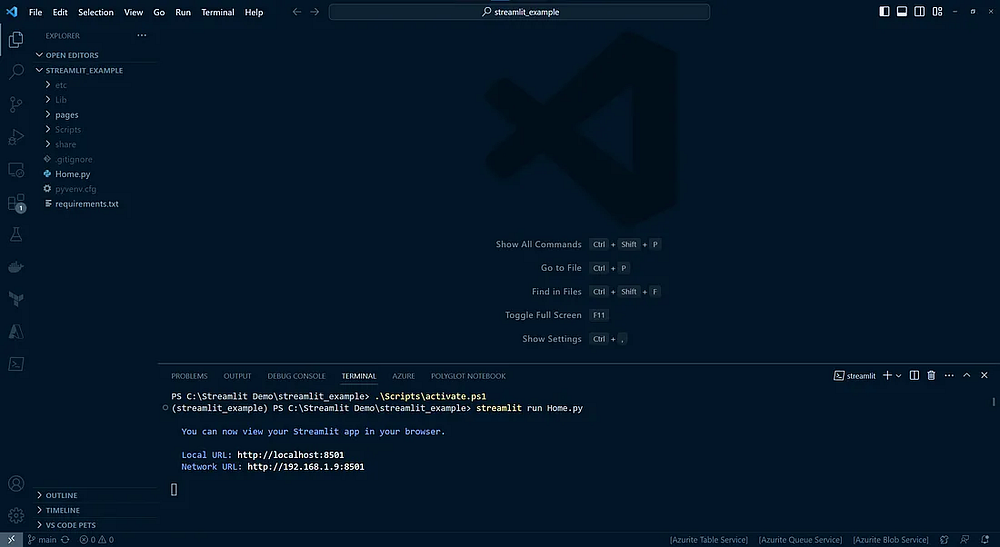Open the File menu

click(x=35, y=12)
